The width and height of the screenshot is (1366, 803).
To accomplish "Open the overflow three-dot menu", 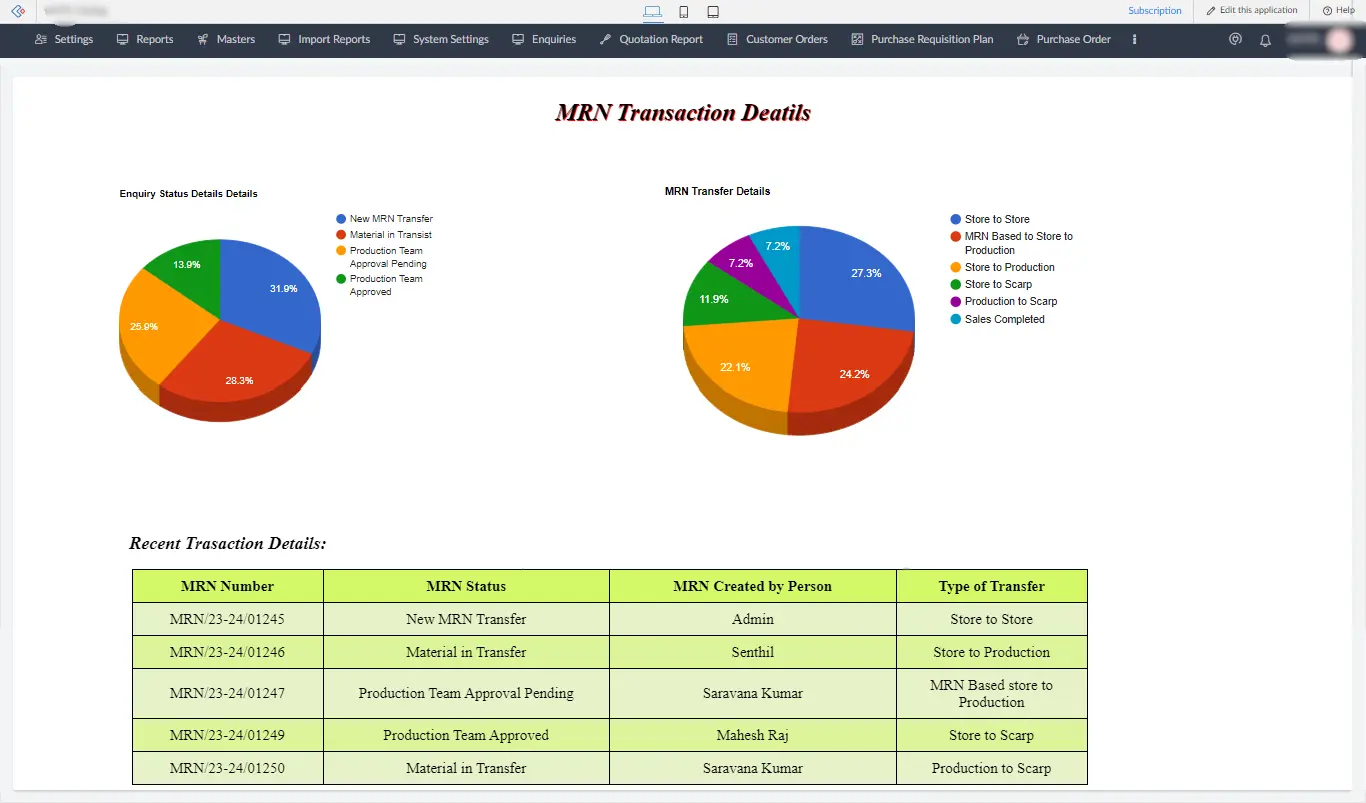I will coord(1133,39).
